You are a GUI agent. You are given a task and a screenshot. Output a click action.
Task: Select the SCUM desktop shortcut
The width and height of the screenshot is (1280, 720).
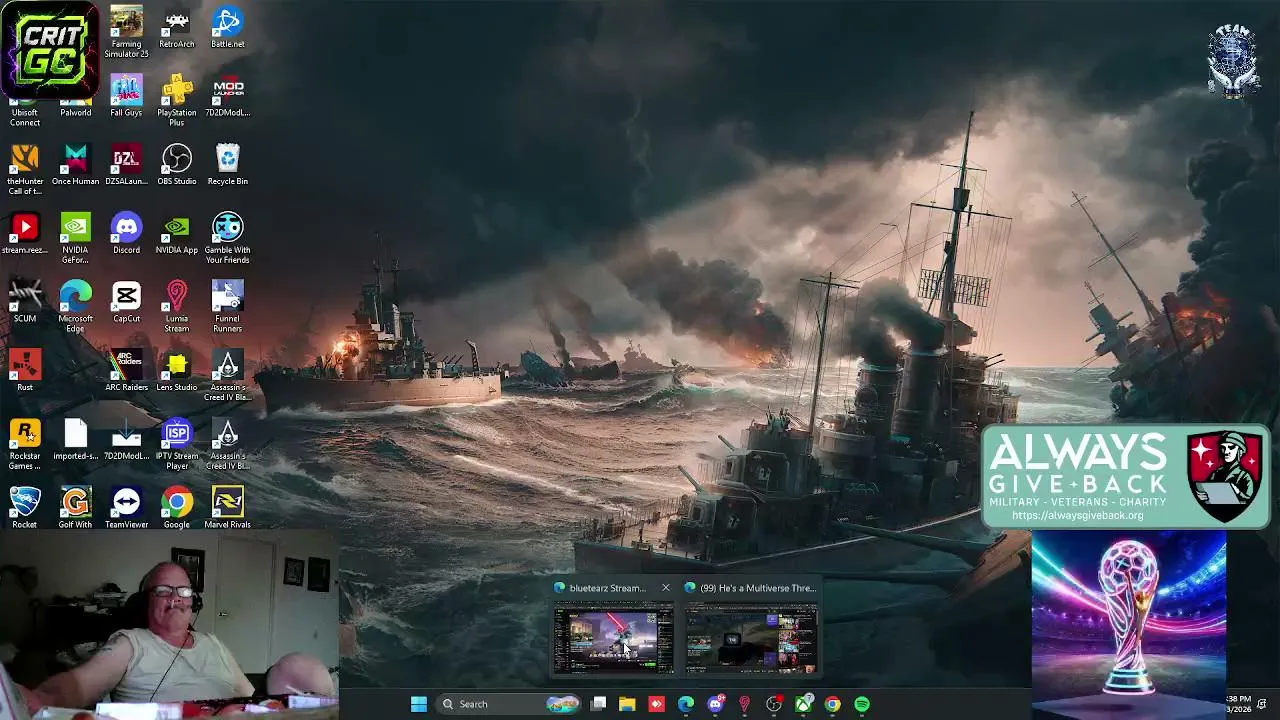pyautogui.click(x=25, y=302)
